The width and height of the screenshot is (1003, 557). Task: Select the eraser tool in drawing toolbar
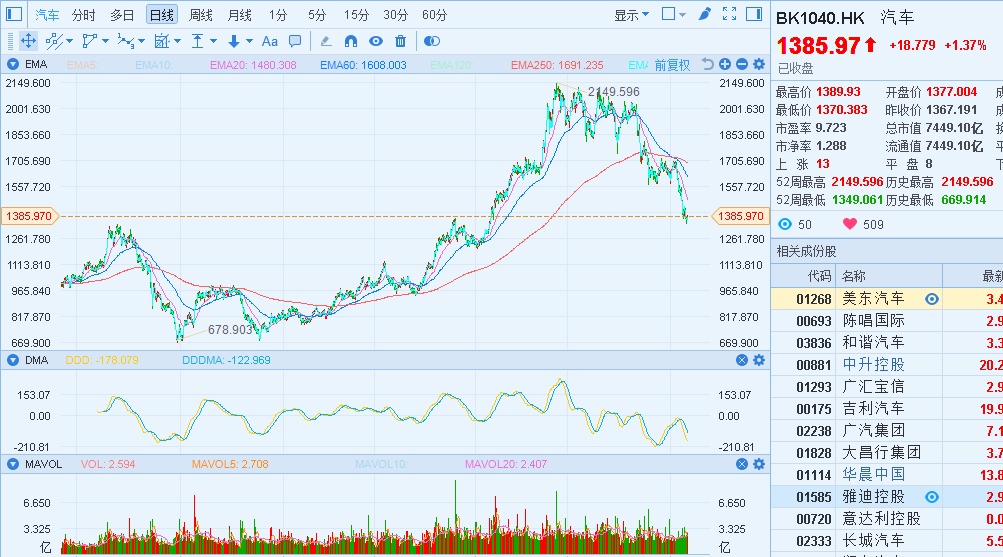pyautogui.click(x=324, y=41)
